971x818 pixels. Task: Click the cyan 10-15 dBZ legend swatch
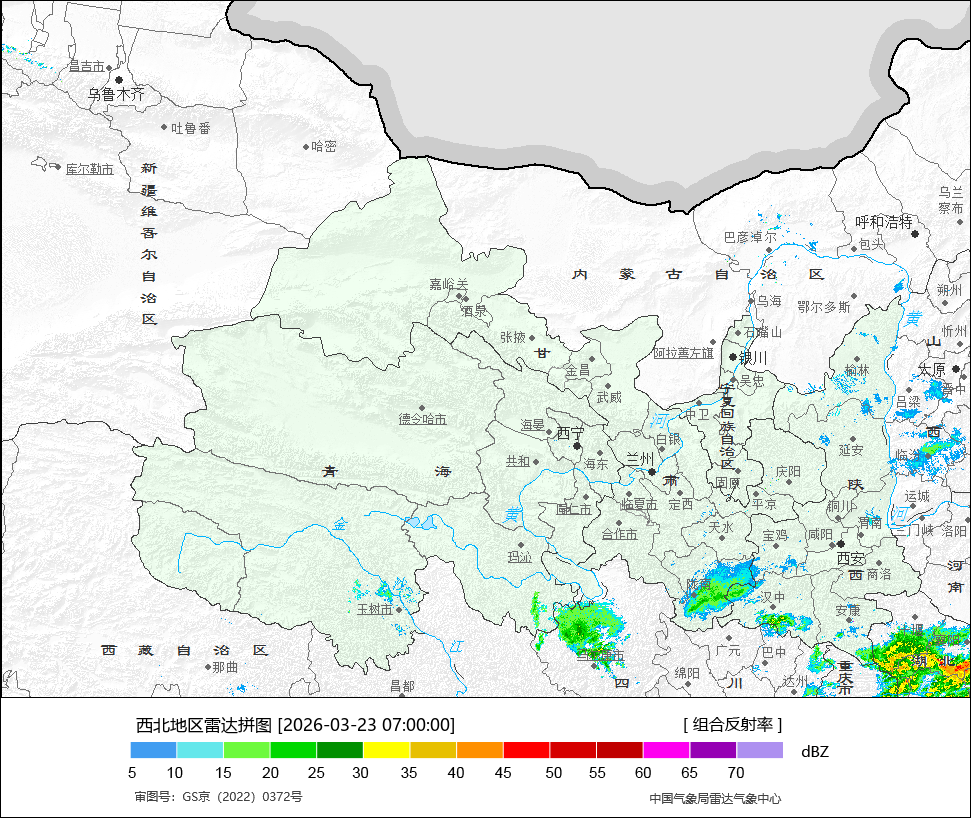click(200, 751)
